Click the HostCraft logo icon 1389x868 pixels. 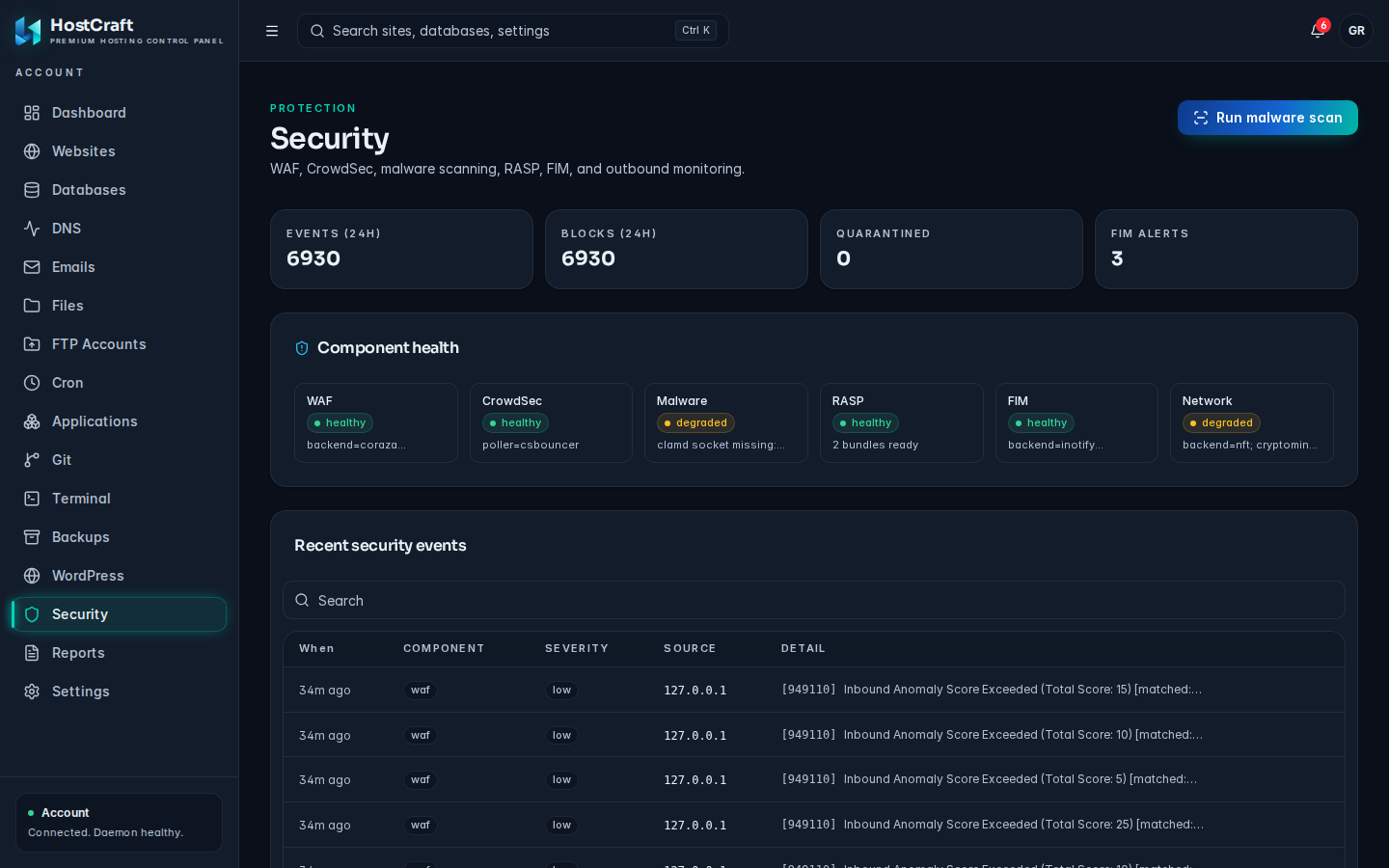tap(28, 31)
